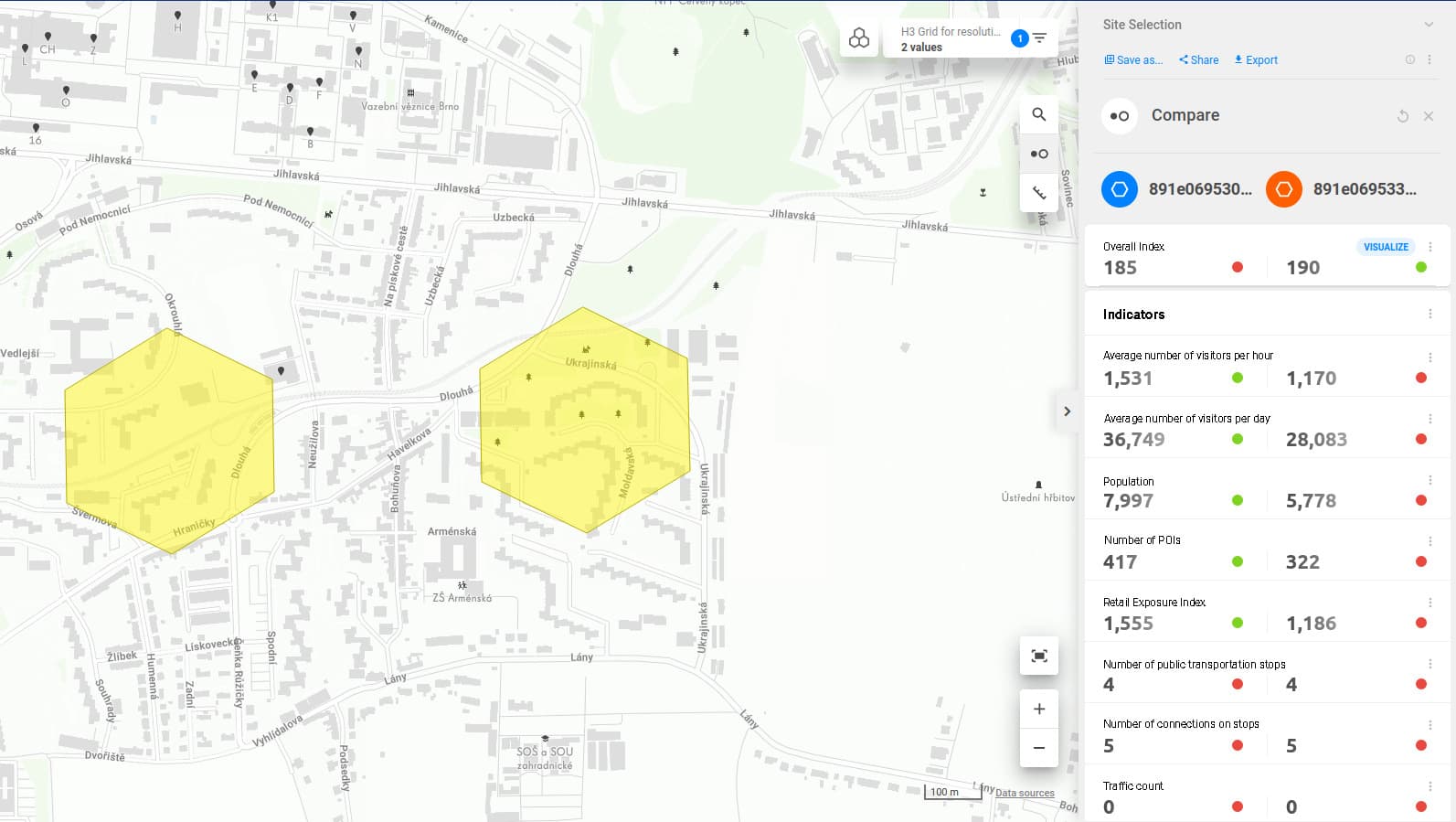
Task: Select the measure ruler tool
Action: pos(1039,193)
